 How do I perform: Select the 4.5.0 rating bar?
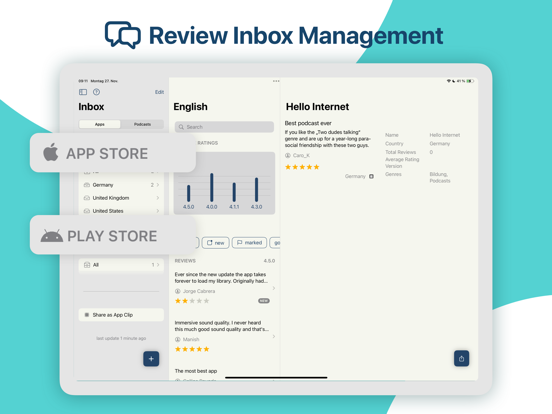coord(188,194)
